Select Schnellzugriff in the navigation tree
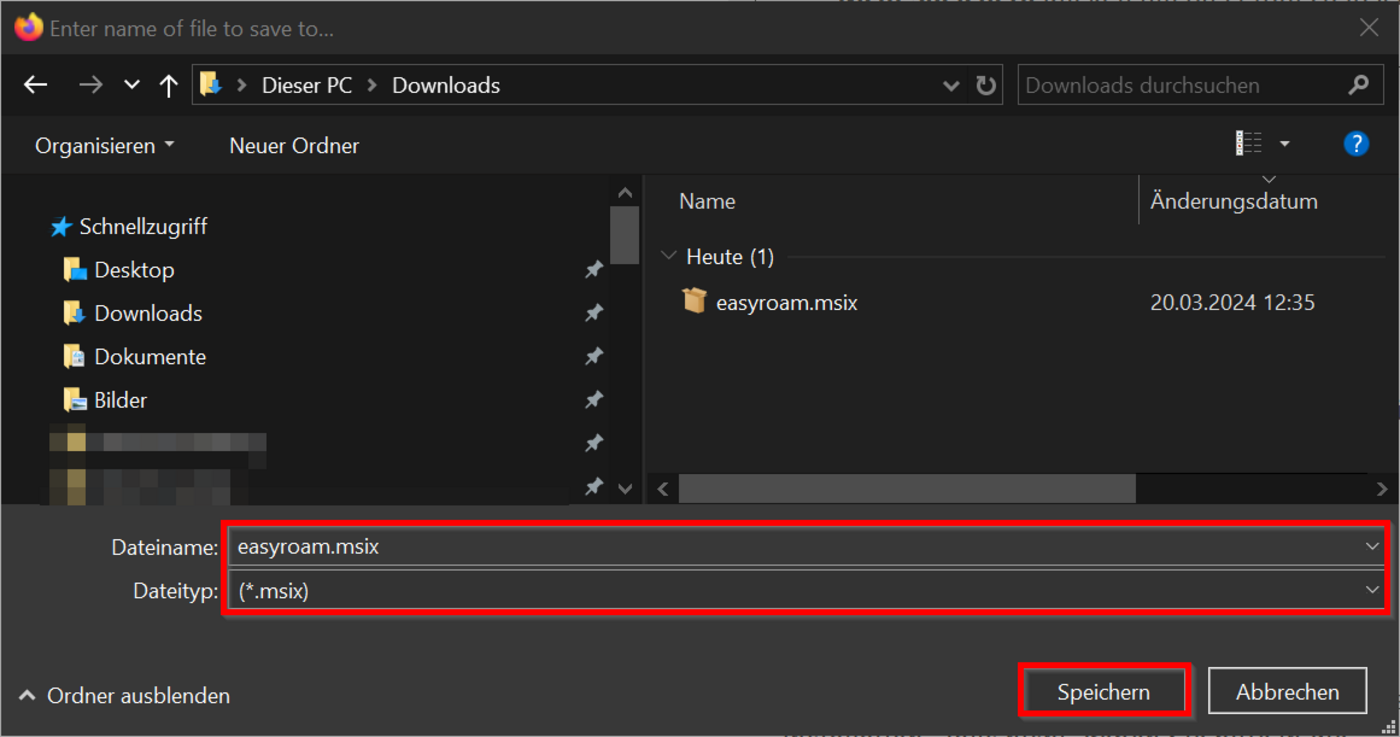 tap(143, 227)
